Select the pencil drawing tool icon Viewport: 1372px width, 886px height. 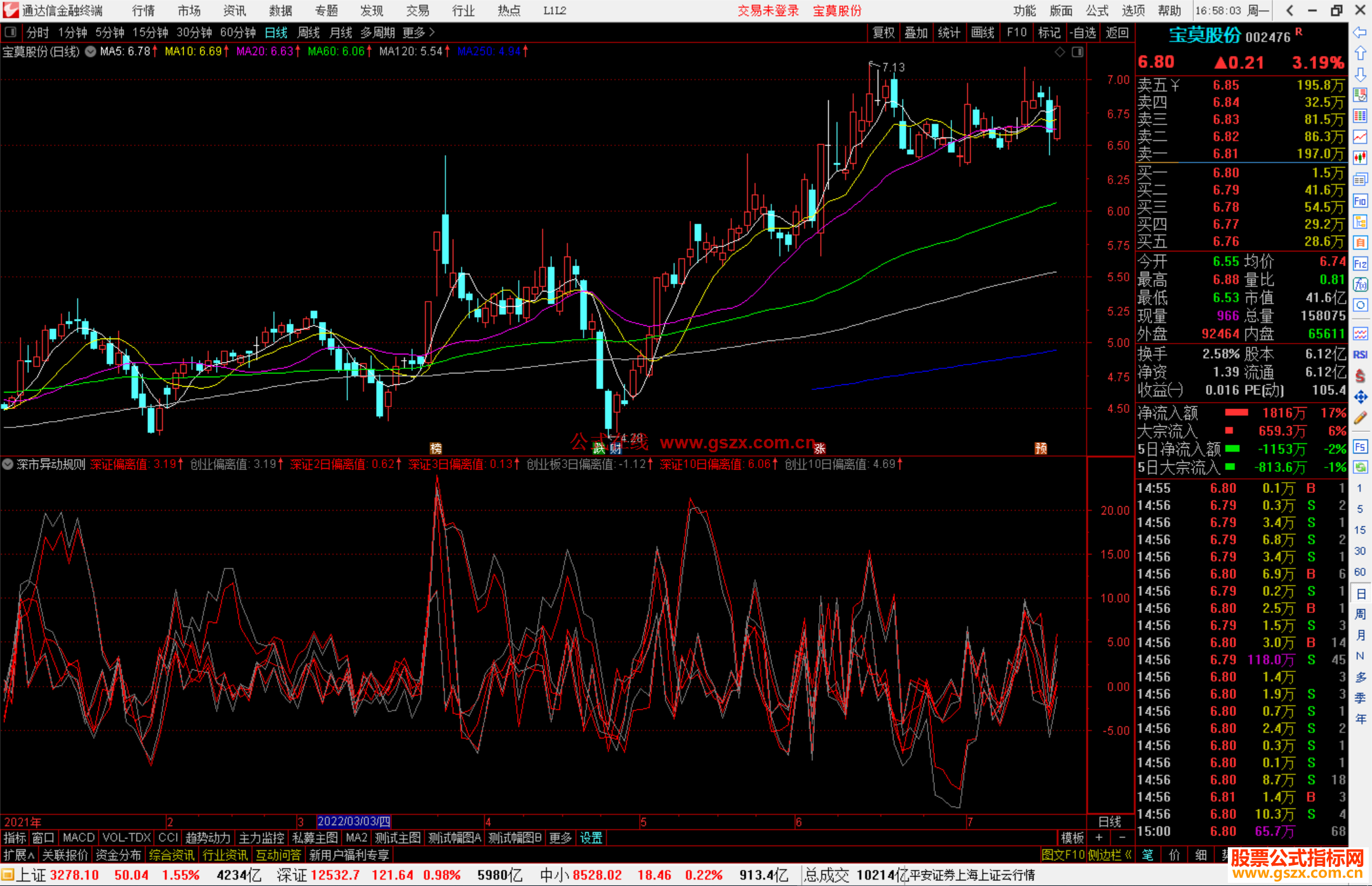pos(1360,418)
